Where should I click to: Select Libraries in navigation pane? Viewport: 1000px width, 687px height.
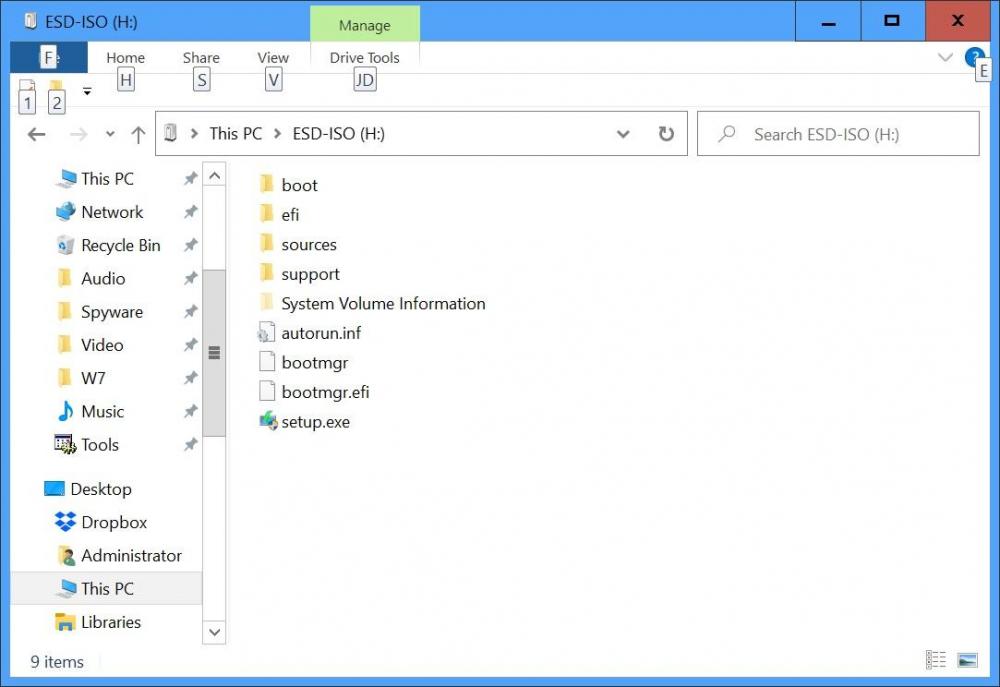coord(110,621)
